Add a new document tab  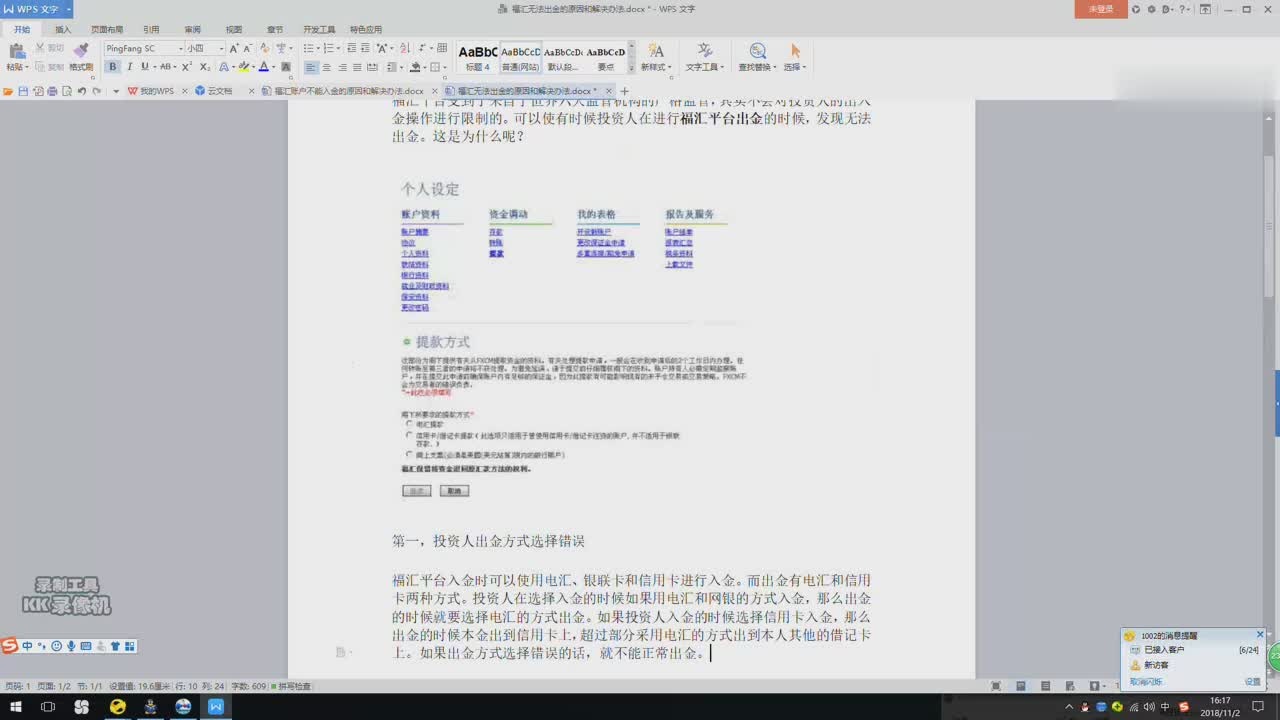point(626,91)
